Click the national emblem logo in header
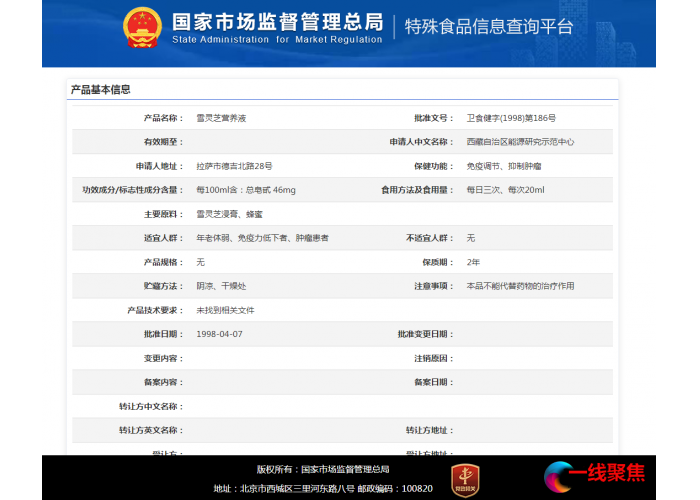The width and height of the screenshot is (700, 500). pos(141,28)
